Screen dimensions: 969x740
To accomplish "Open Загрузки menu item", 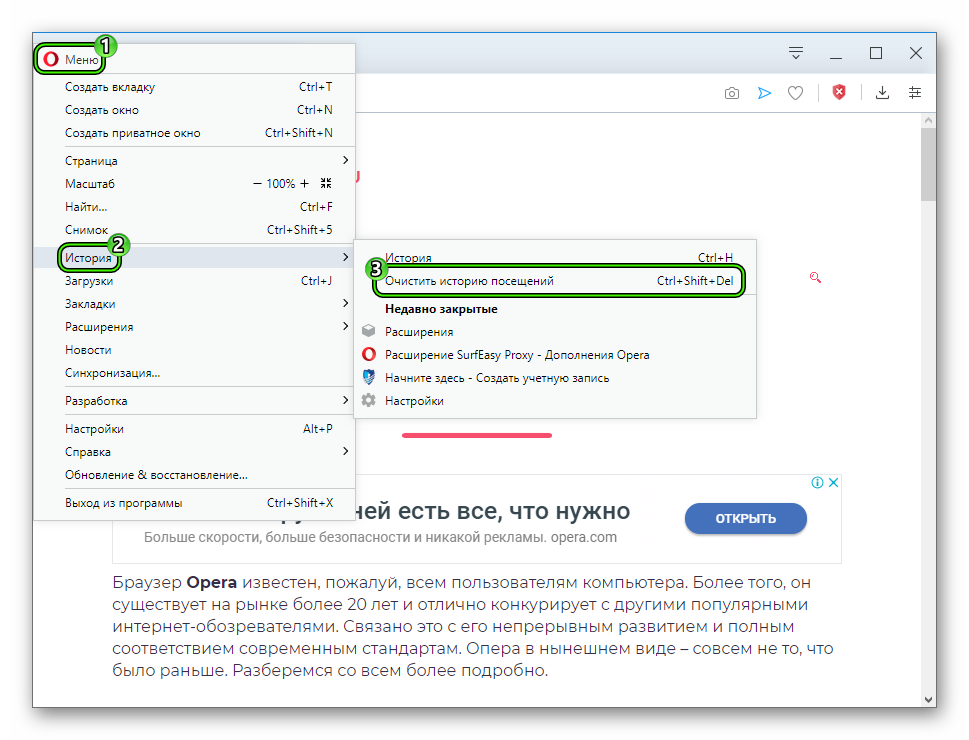I will [x=195, y=281].
